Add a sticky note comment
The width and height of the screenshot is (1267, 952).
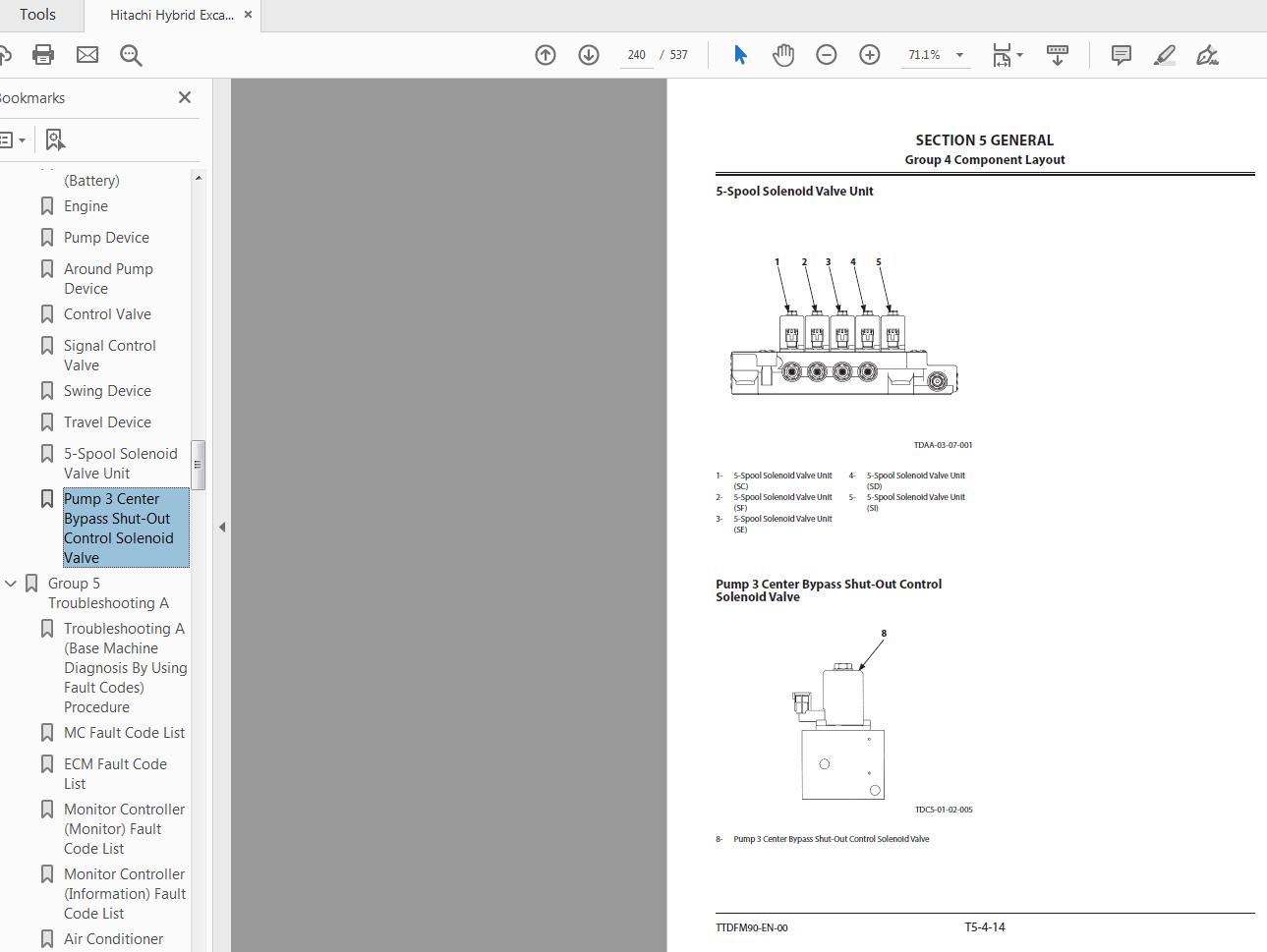[x=1121, y=55]
